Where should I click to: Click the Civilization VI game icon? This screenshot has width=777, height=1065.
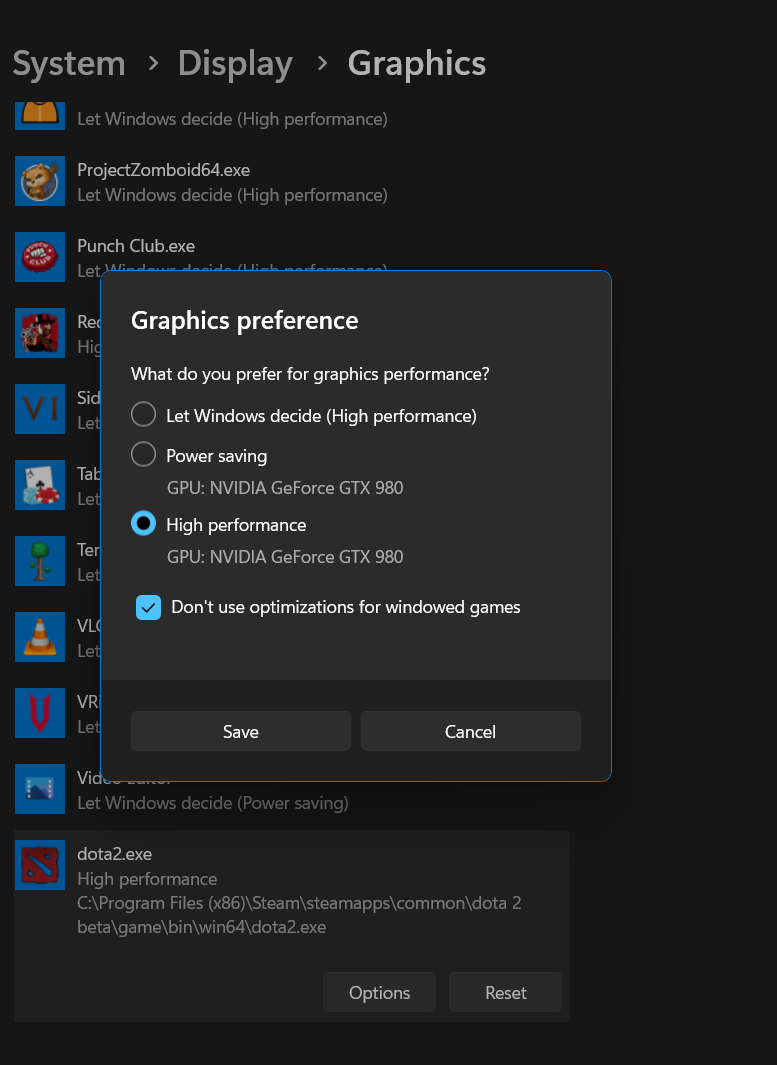pyautogui.click(x=40, y=409)
